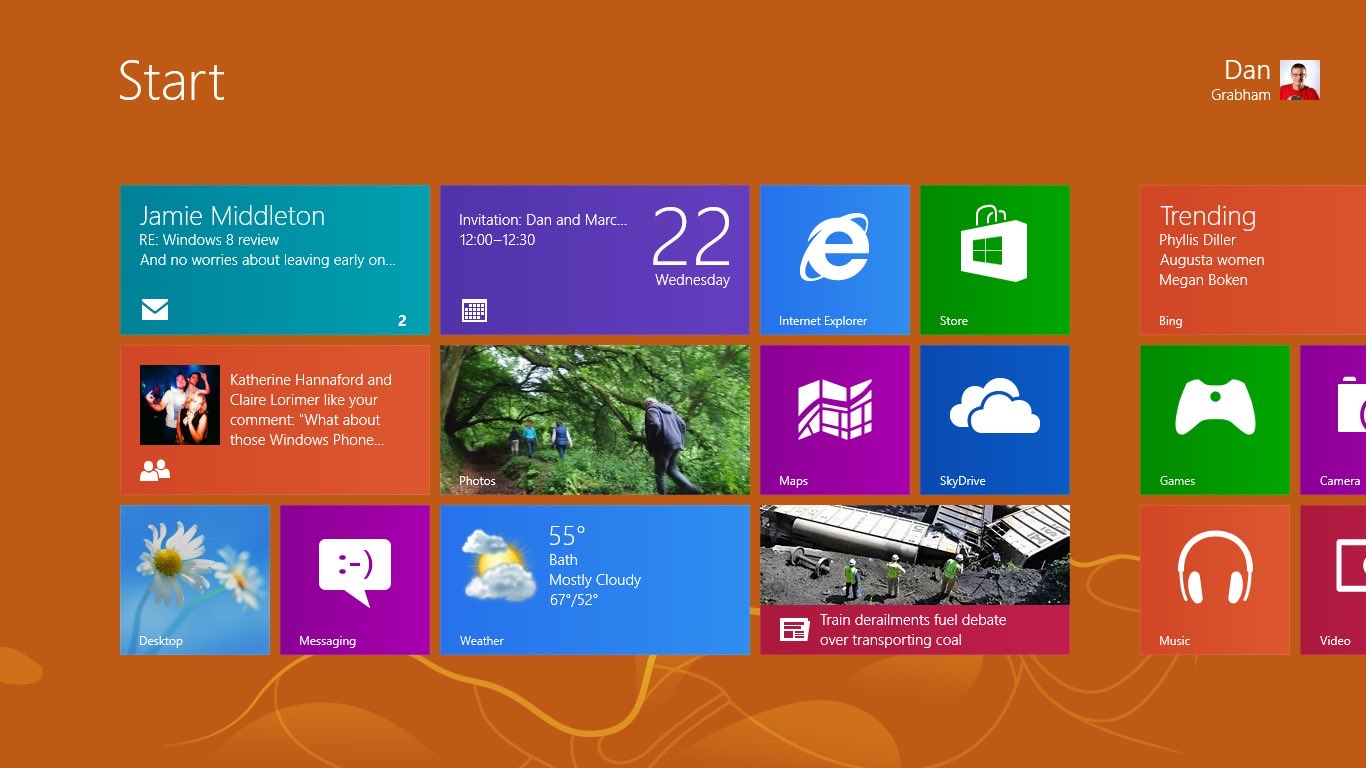1366x768 pixels.
Task: Launch SkyDrive
Action: point(994,419)
